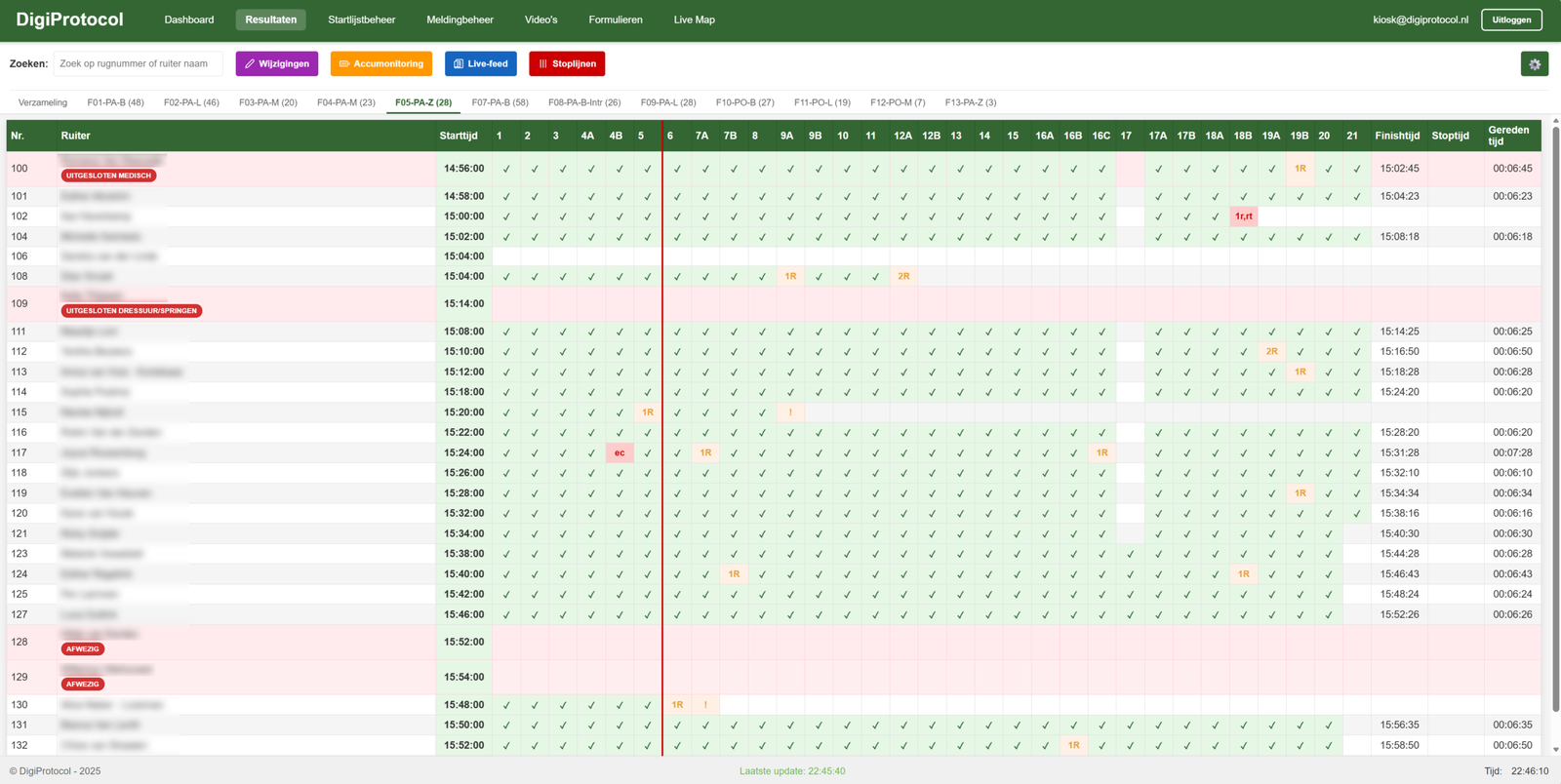Screen dimensions: 1561x784
Task: Click the pencil icon on Wijzigingen button
Action: pyautogui.click(x=250, y=64)
